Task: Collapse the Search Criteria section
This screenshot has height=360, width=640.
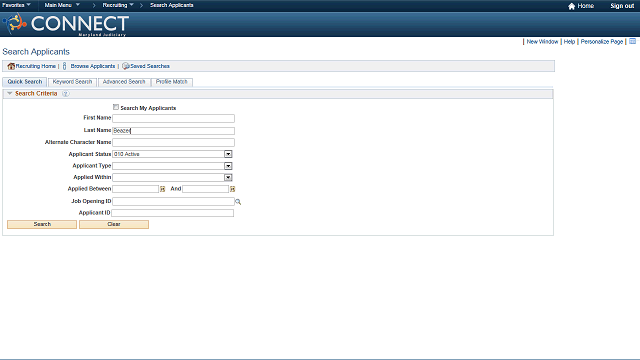Action: click(x=10, y=93)
